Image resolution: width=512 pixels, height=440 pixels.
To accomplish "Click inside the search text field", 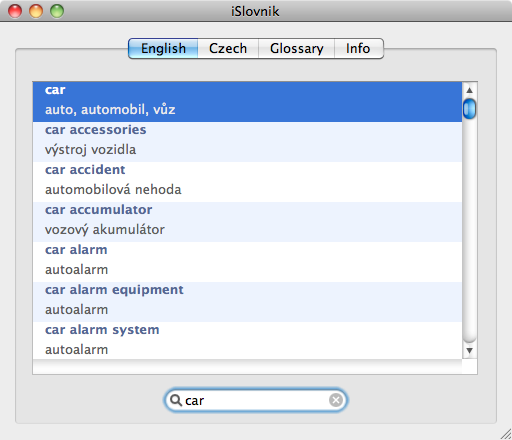I will [256, 400].
